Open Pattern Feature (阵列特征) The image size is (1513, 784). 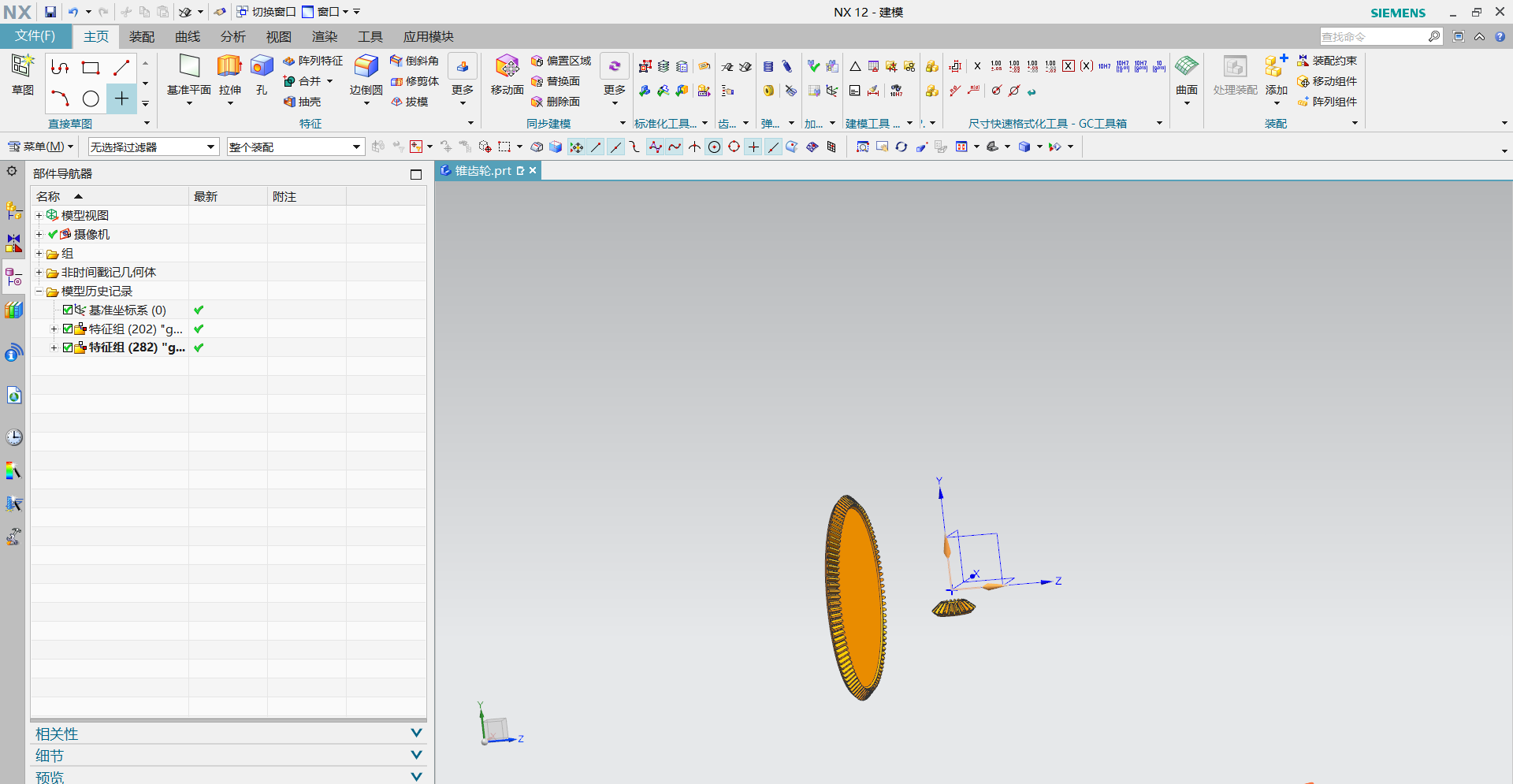point(313,61)
